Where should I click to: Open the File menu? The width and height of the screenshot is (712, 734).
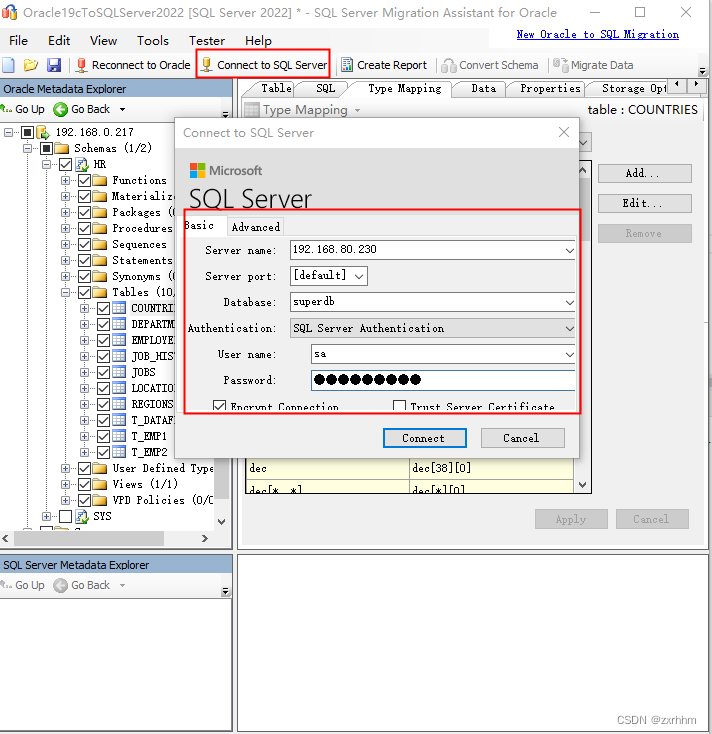(x=18, y=41)
